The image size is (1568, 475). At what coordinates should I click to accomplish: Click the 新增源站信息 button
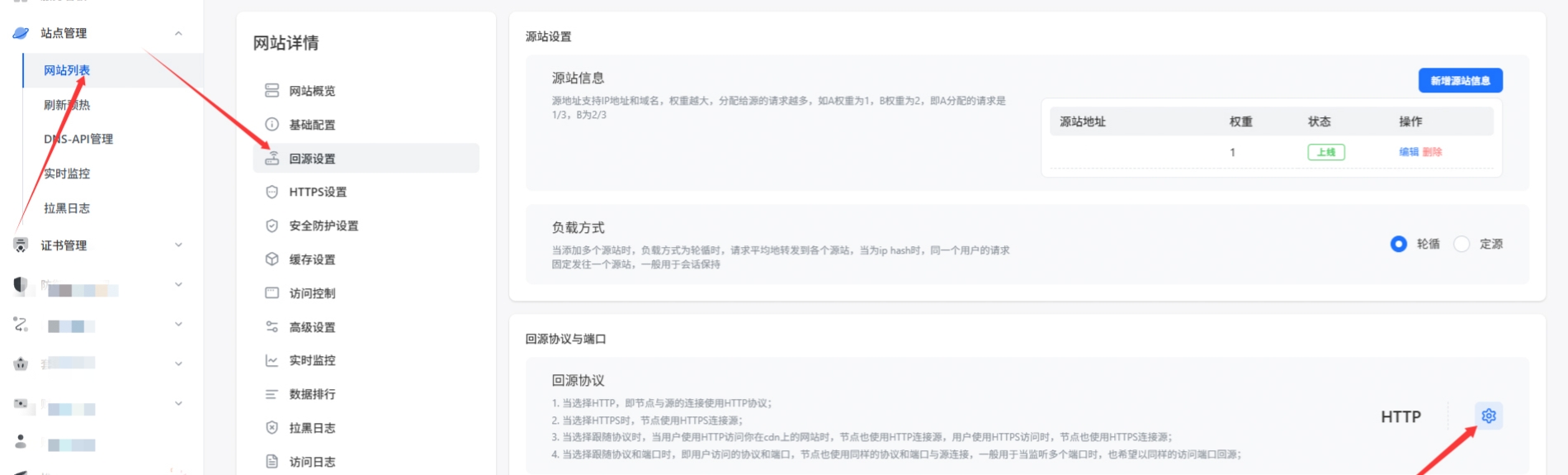1460,81
